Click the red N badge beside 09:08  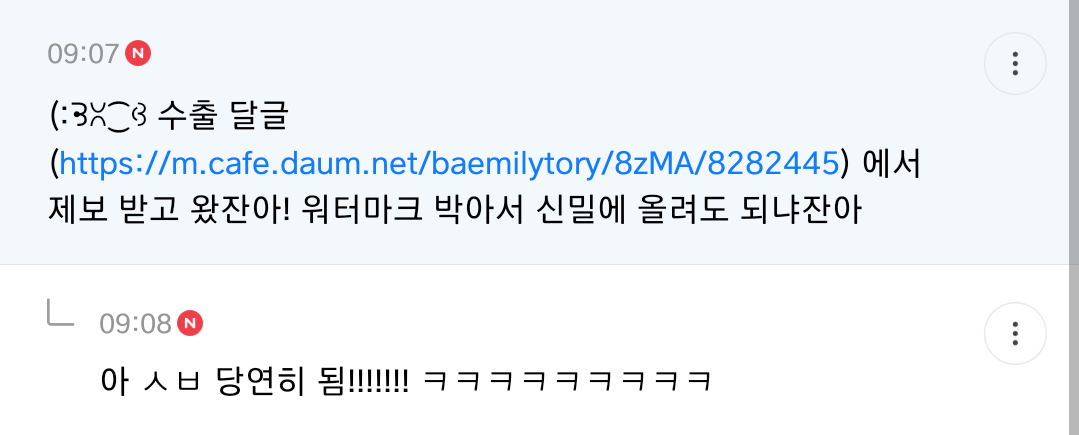click(x=190, y=323)
